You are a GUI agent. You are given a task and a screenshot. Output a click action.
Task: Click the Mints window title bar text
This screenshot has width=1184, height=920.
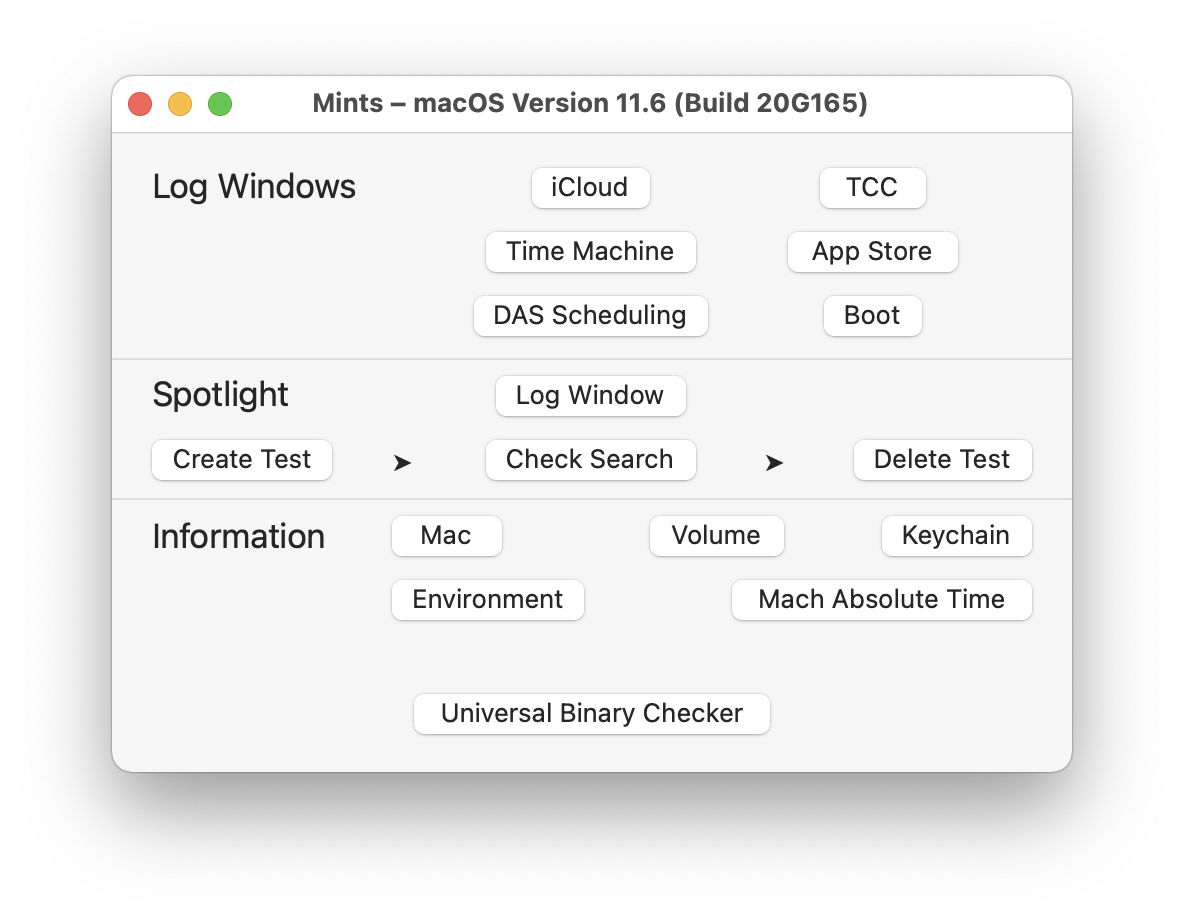(590, 104)
